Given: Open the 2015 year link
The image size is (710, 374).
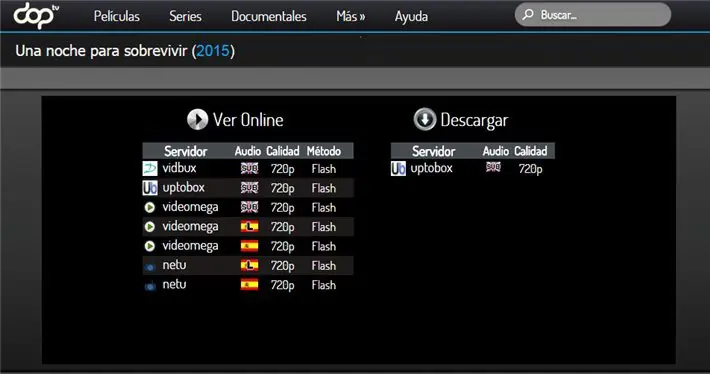Looking at the screenshot, I should click(x=213, y=51).
